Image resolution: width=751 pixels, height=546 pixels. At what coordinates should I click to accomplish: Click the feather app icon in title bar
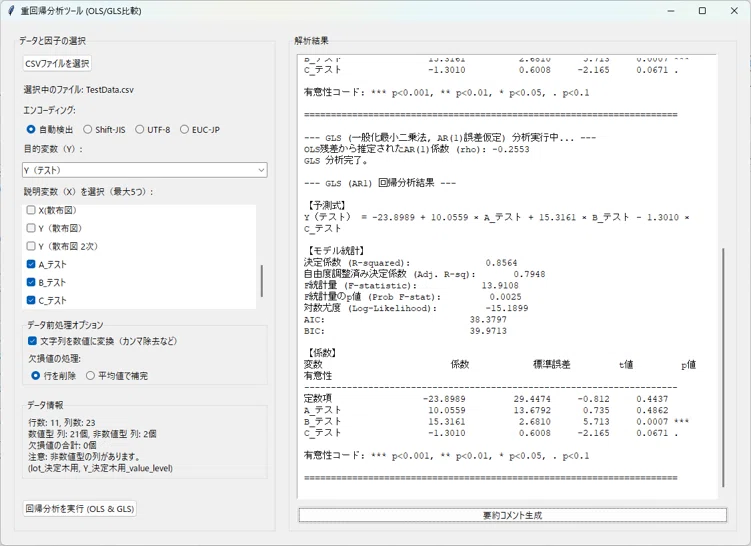11,11
